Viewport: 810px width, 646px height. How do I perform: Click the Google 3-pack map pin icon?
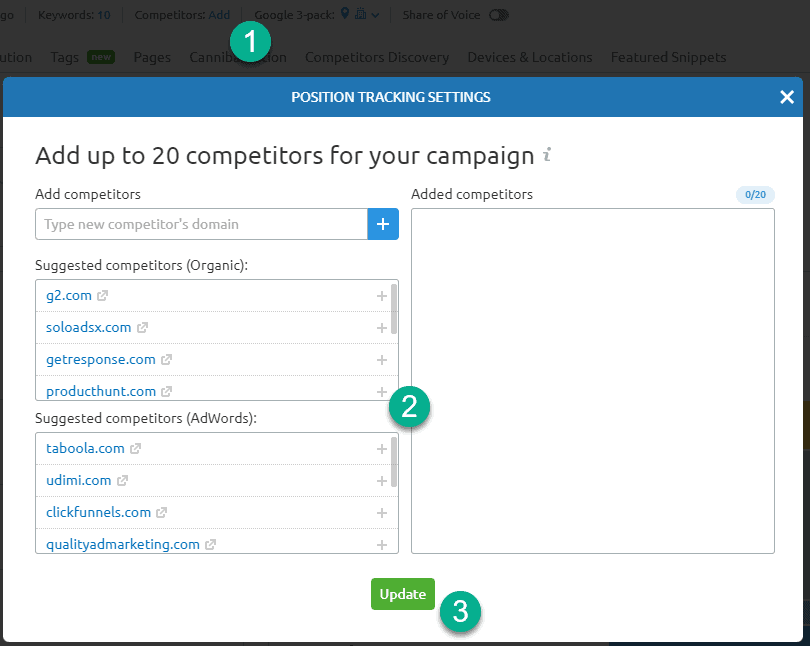tap(345, 14)
